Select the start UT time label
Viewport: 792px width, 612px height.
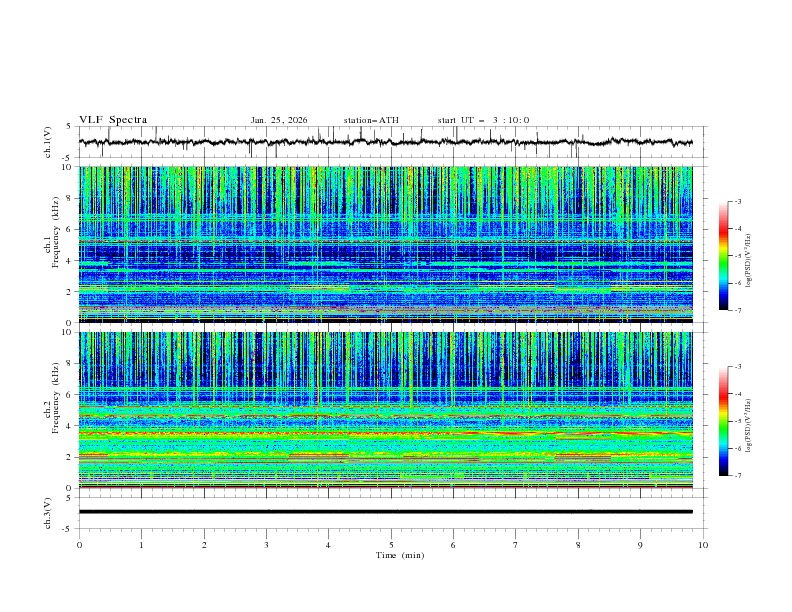coord(483,120)
